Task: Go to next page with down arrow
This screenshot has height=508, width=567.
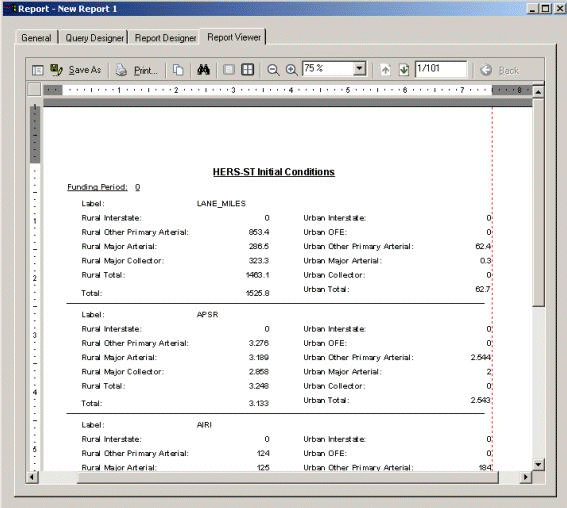Action: point(404,70)
